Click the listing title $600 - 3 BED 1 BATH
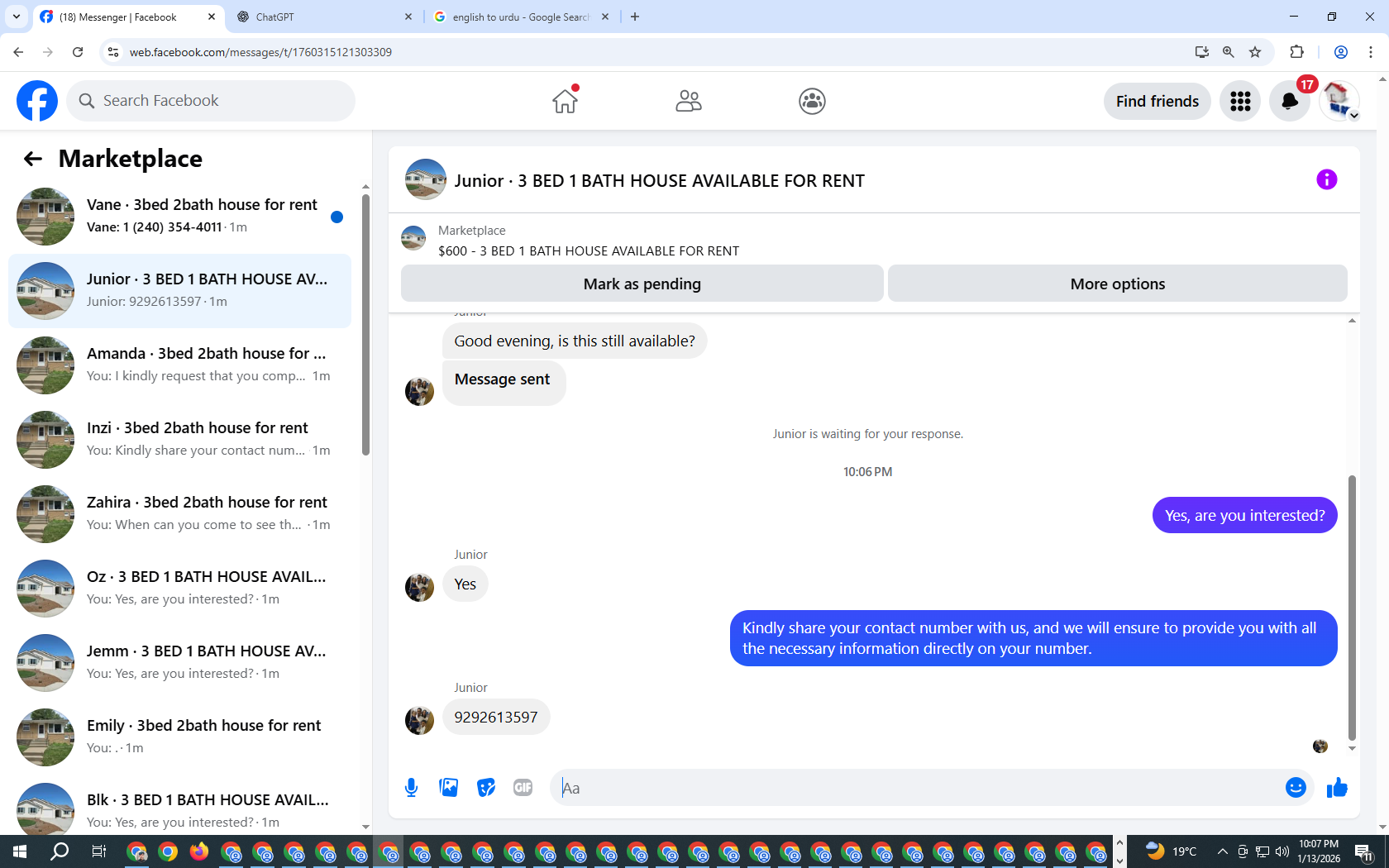This screenshot has width=1389, height=868. (589, 250)
